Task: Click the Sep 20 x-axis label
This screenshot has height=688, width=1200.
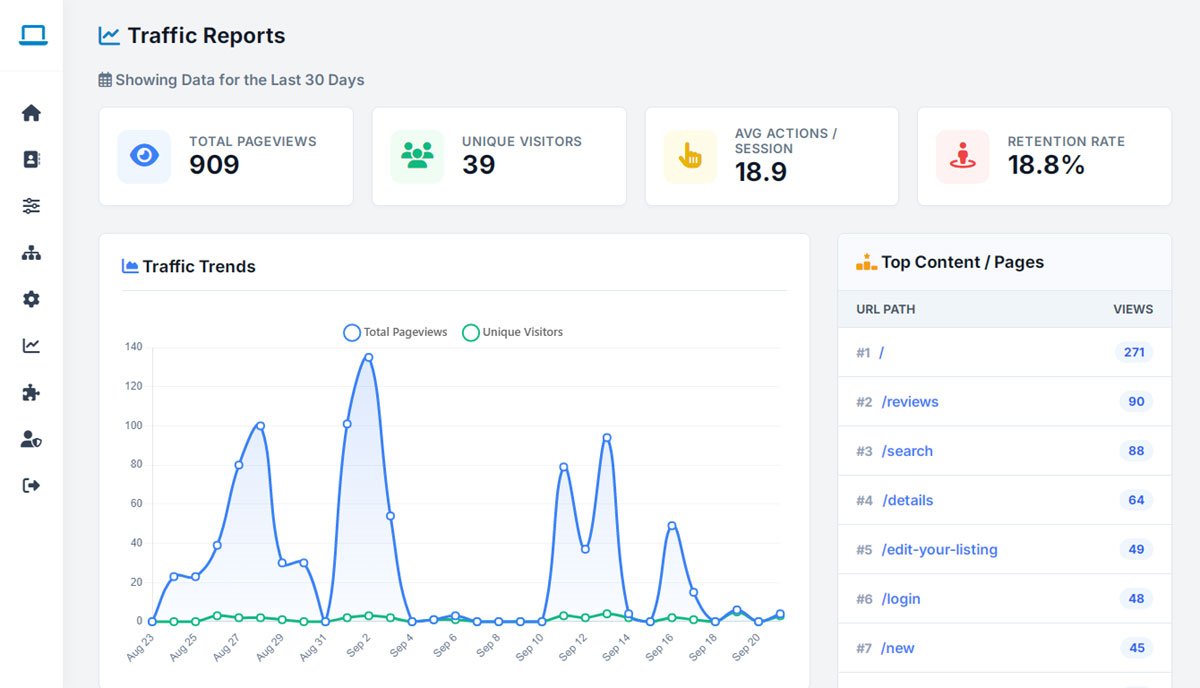Action: point(746,647)
